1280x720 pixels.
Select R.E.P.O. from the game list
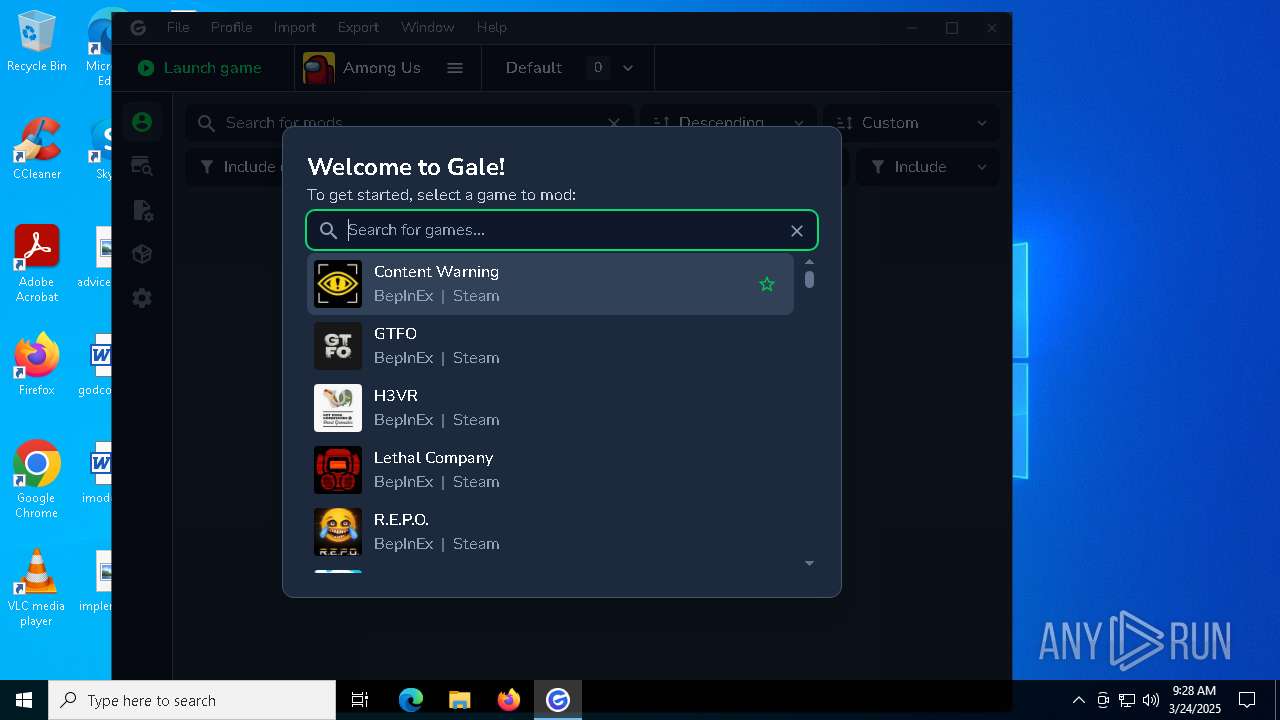(550, 532)
